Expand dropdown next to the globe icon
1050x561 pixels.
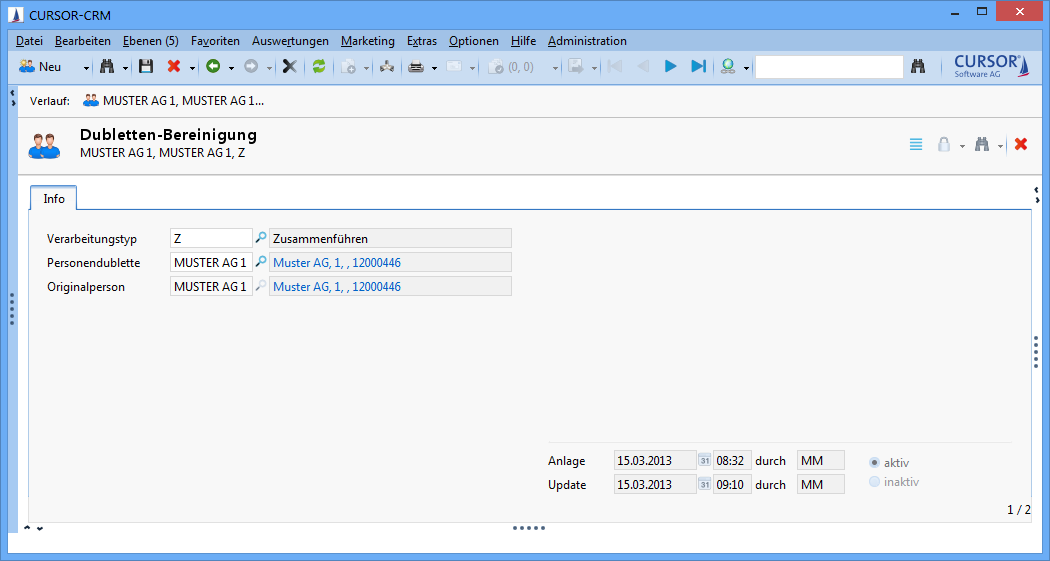point(746,68)
